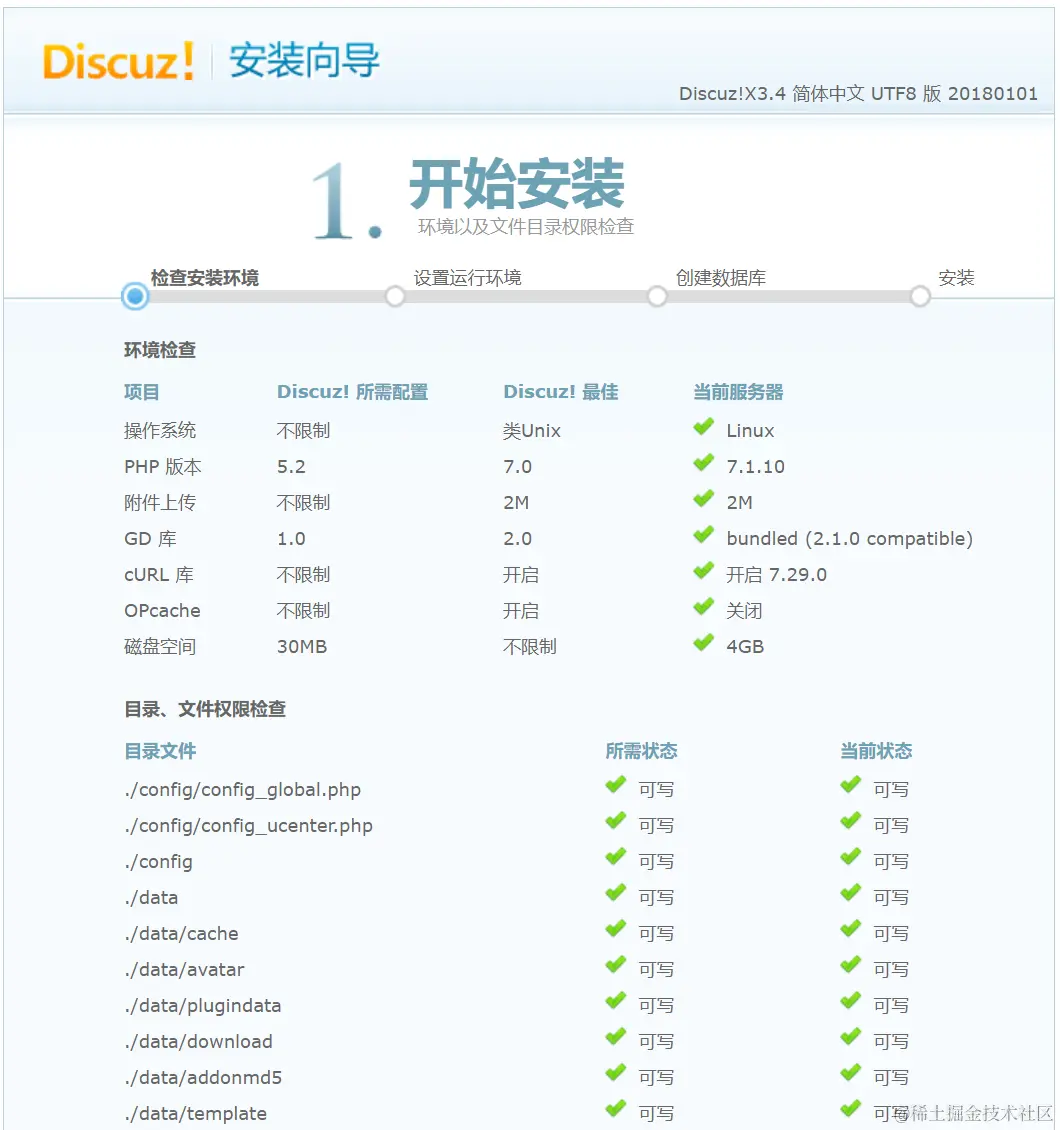Click the 安装向导 header title
Image resolution: width=1060 pixels, height=1130 pixels.
click(304, 61)
